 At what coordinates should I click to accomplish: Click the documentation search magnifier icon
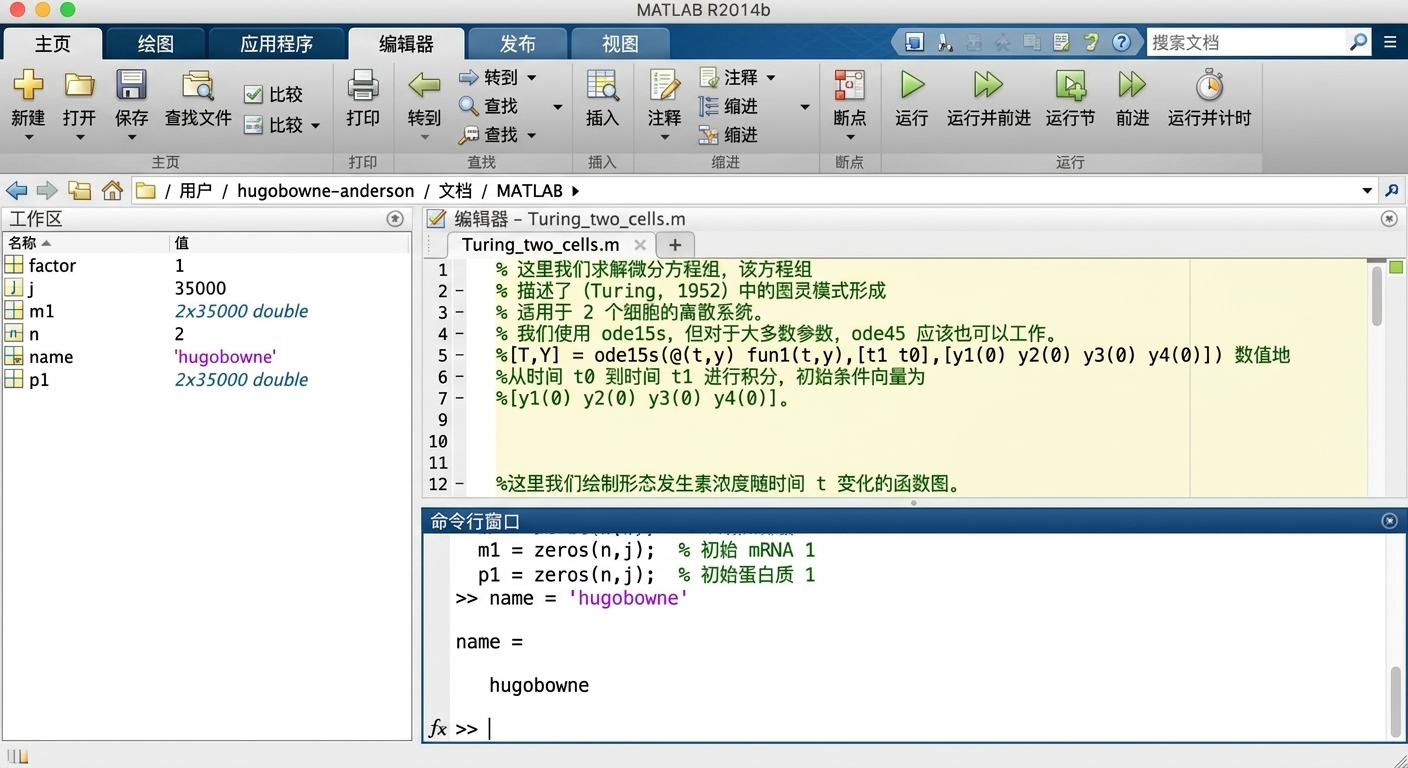(1357, 42)
